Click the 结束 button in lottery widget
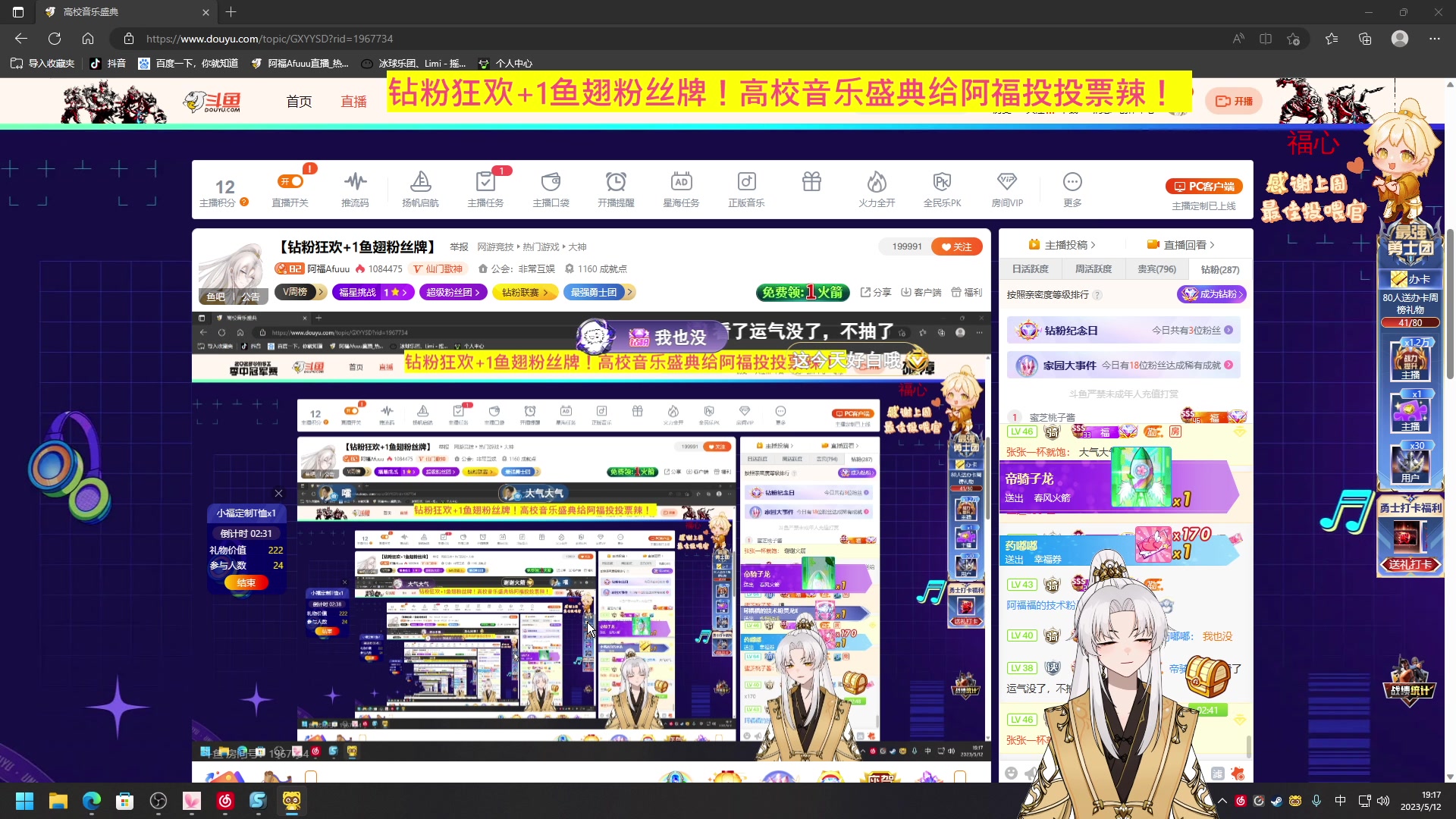 (x=246, y=582)
